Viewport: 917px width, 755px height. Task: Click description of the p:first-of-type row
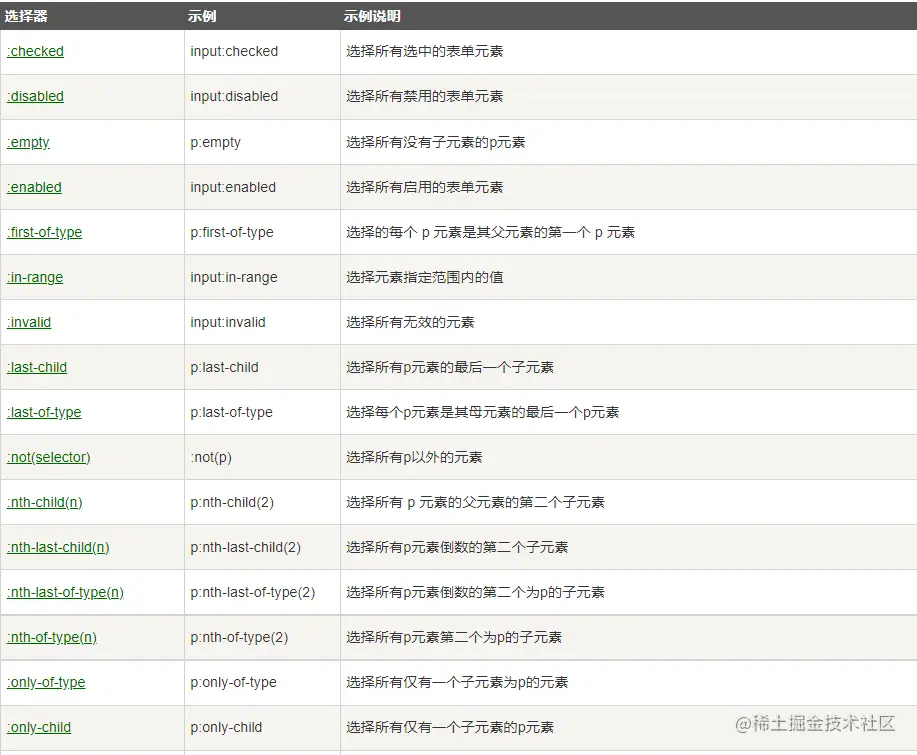(490, 232)
